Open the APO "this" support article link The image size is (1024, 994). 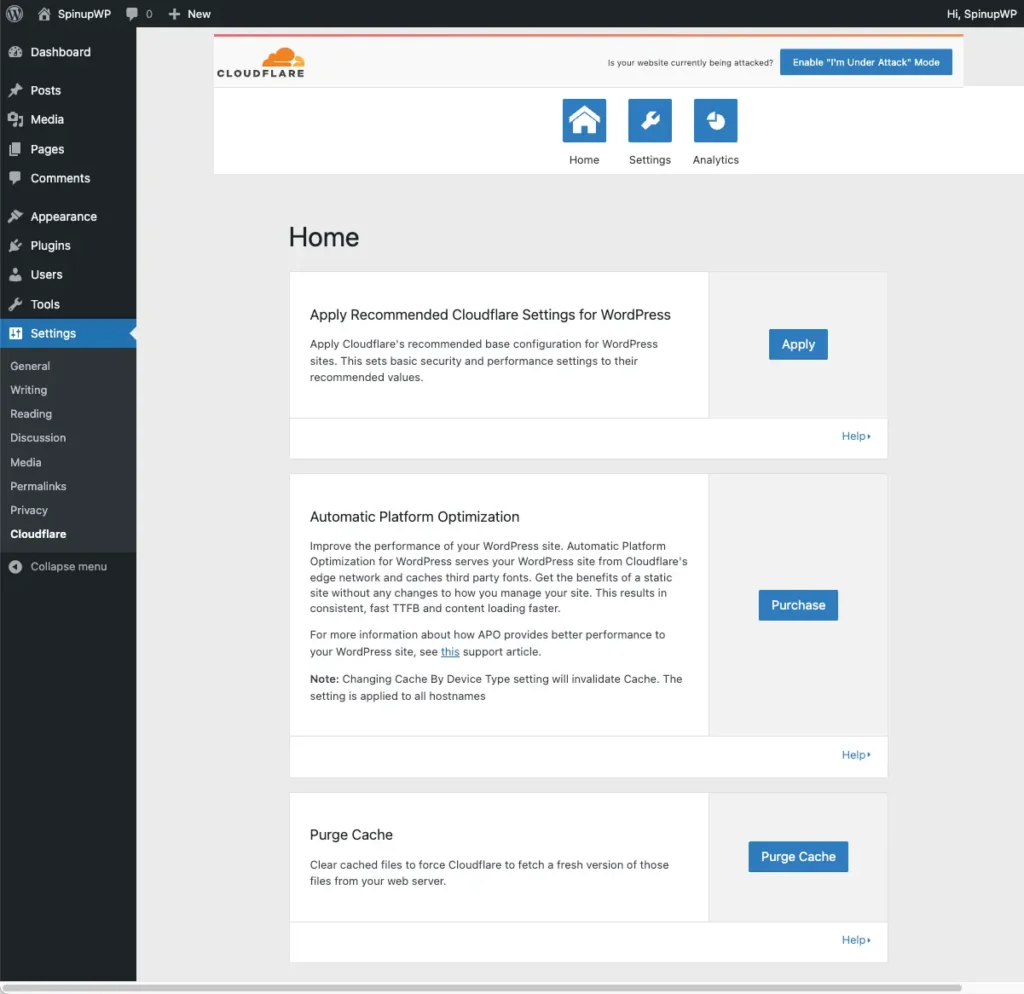tap(450, 651)
